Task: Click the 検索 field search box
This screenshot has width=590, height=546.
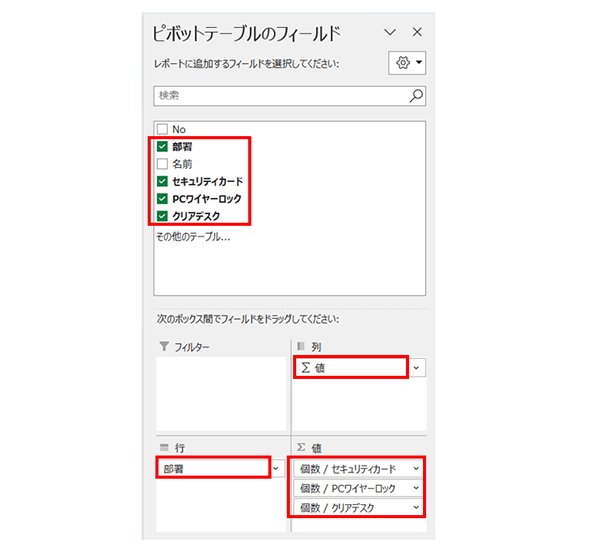Action: [289, 96]
